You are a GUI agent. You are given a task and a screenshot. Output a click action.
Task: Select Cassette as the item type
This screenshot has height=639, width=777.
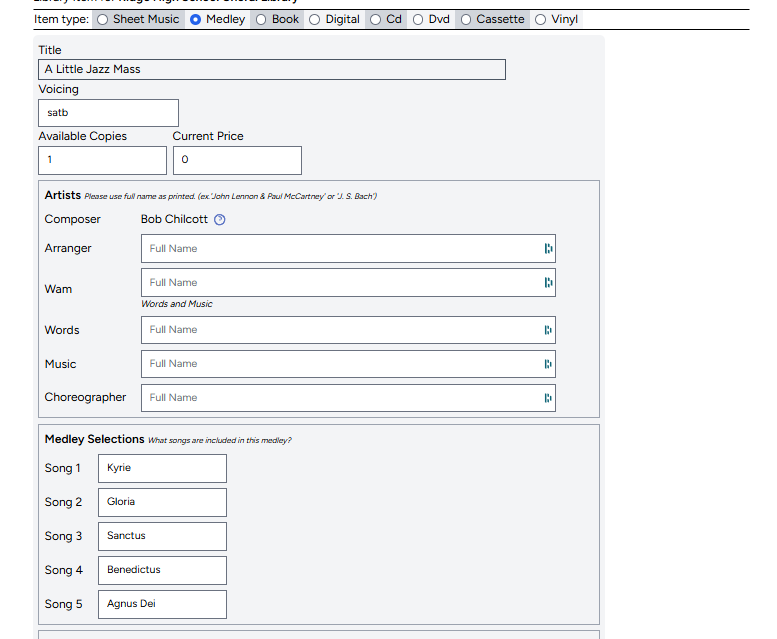point(466,19)
